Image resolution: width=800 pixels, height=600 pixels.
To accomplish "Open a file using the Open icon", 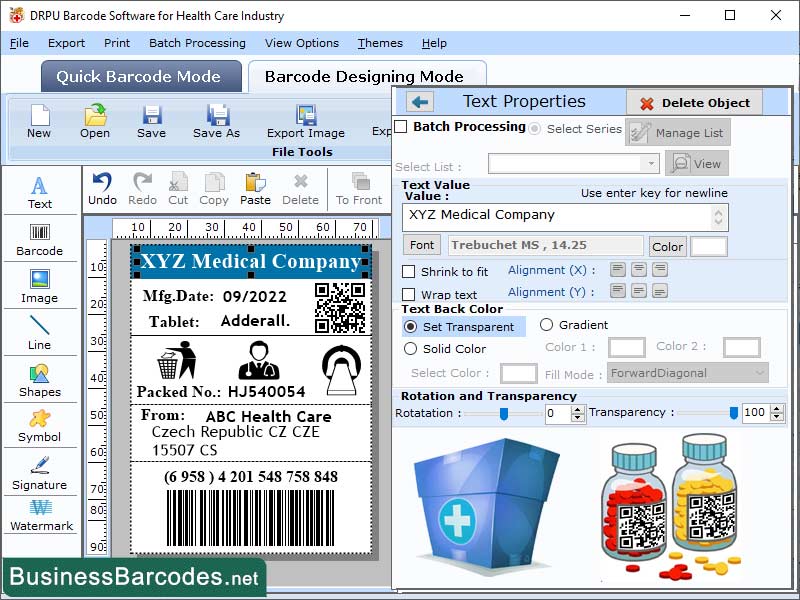I will [x=95, y=119].
